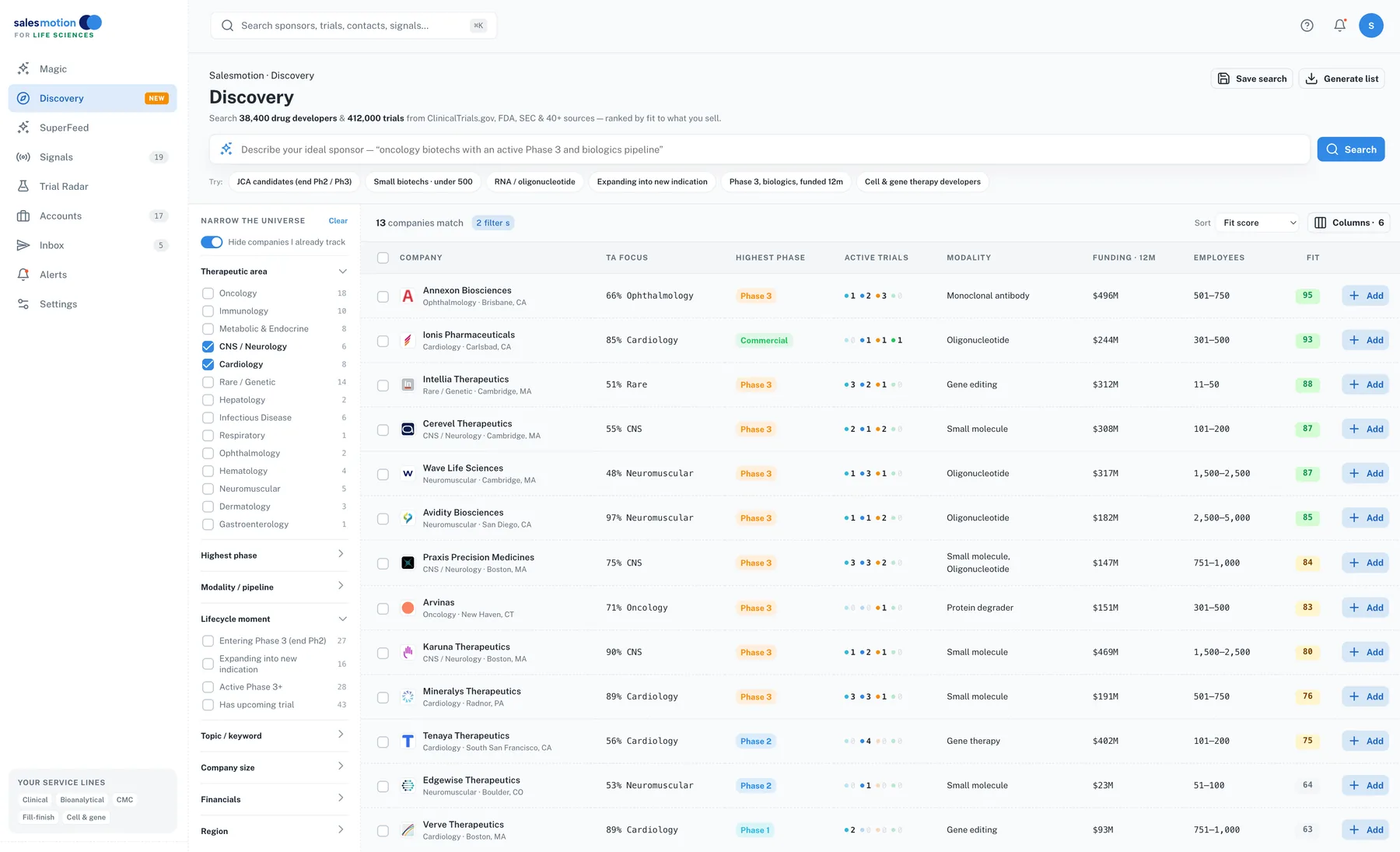1400x852 pixels.
Task: Check Entering Phase 3 (end Ph2)
Action: point(208,641)
